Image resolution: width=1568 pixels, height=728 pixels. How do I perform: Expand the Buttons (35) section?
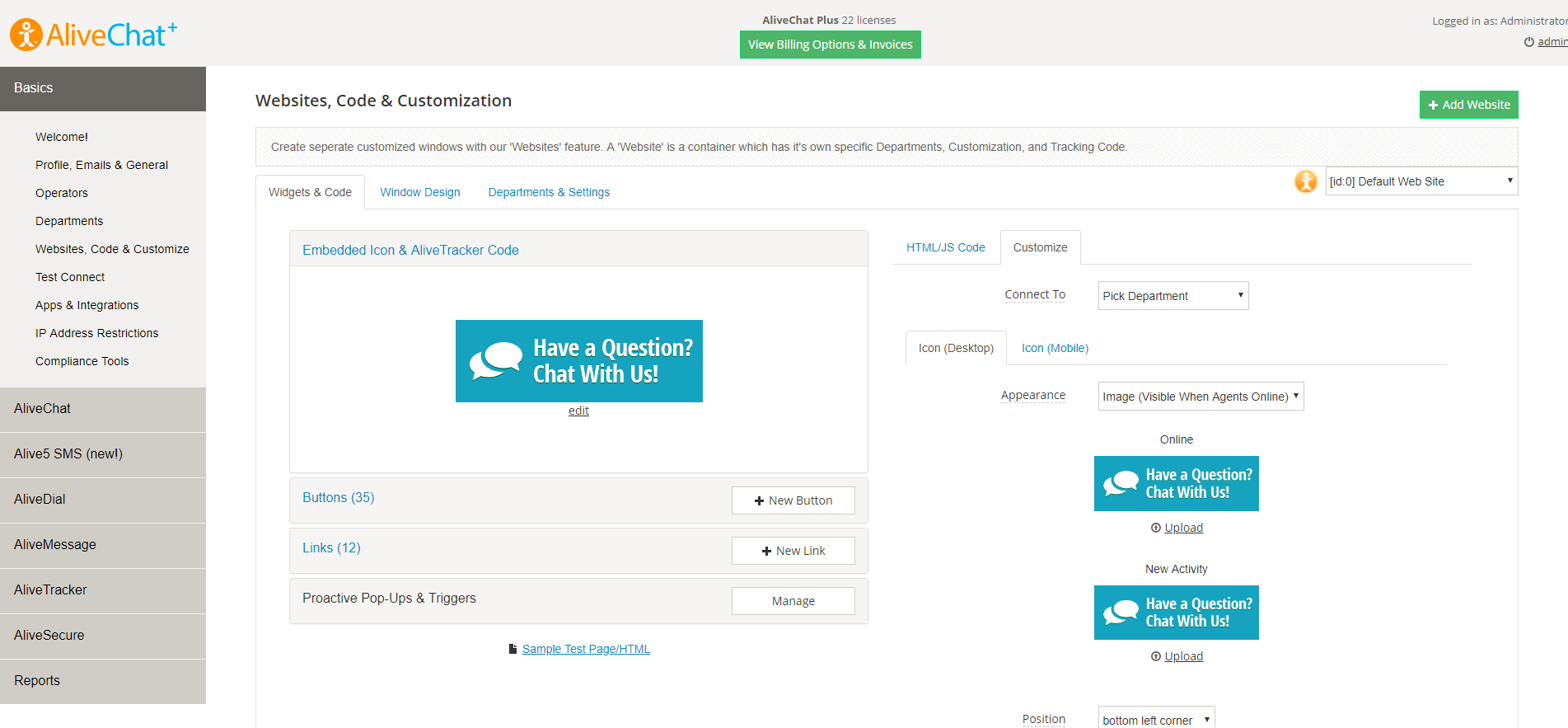coord(339,497)
